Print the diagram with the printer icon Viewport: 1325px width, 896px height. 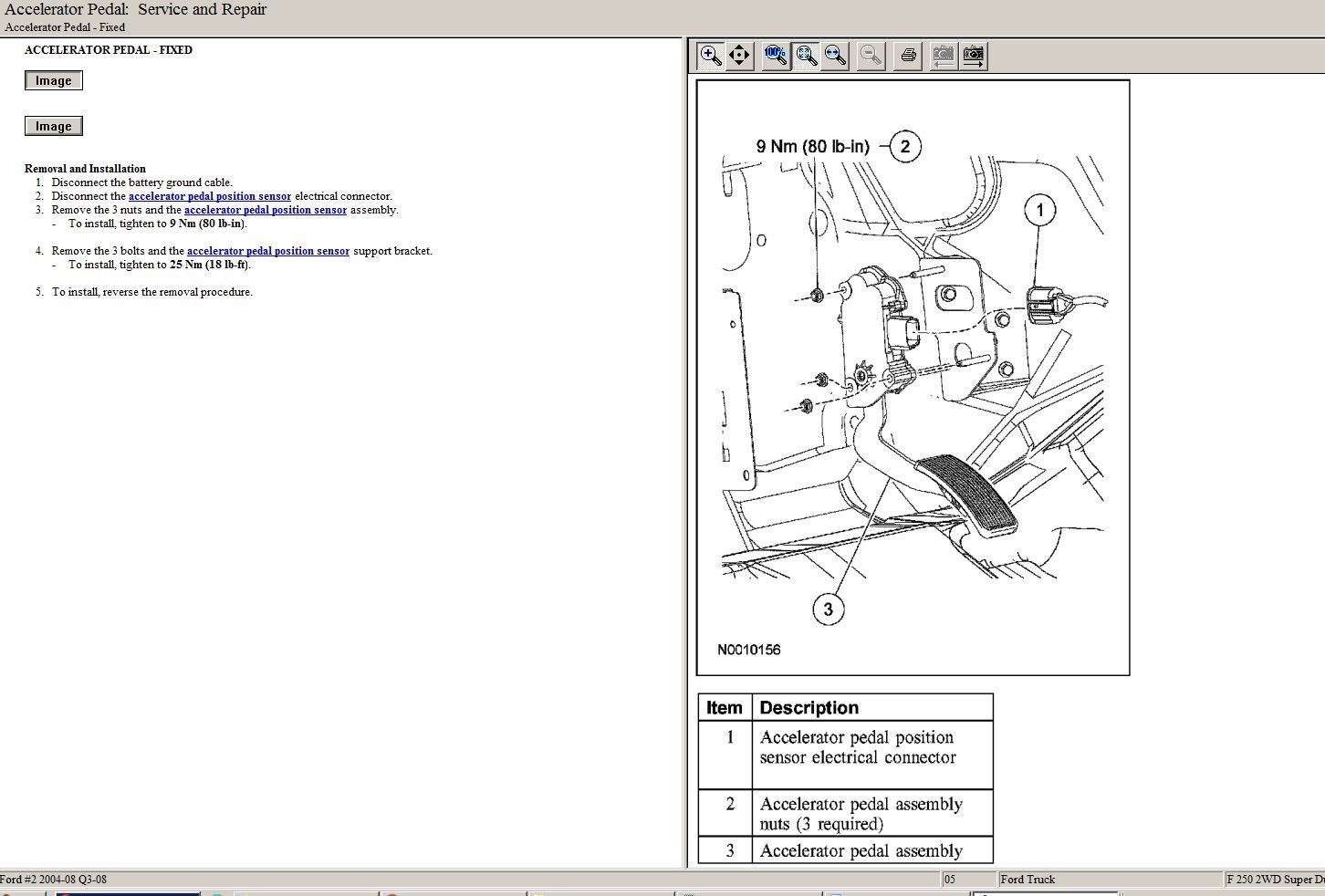click(908, 56)
